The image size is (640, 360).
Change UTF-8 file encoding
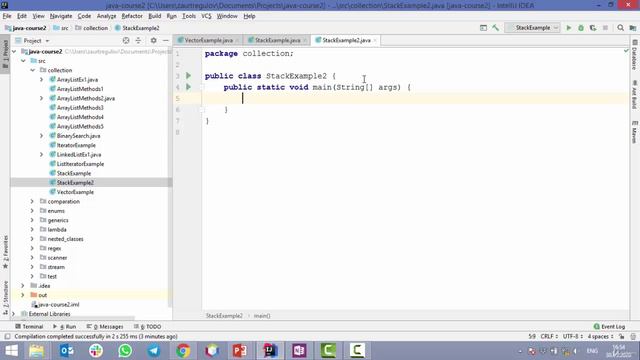coord(573,336)
